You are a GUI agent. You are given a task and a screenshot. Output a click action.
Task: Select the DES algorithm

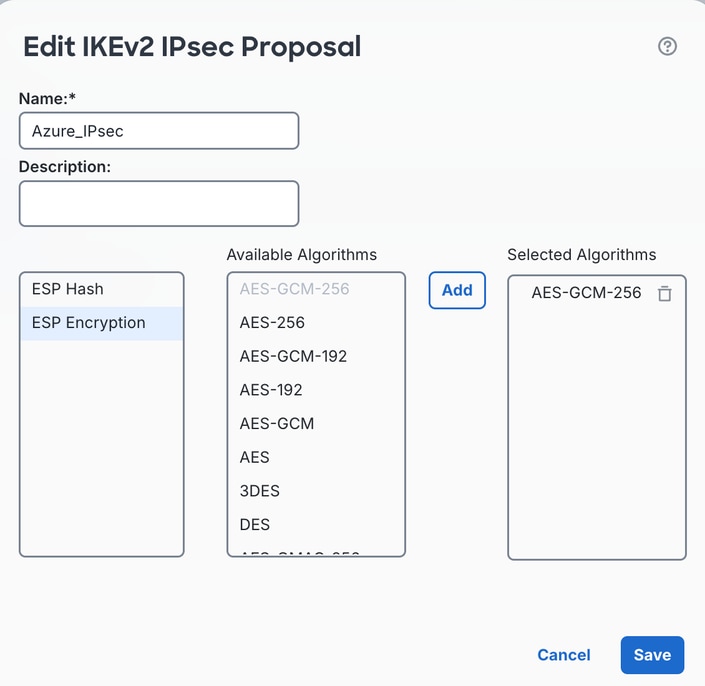tap(317, 525)
